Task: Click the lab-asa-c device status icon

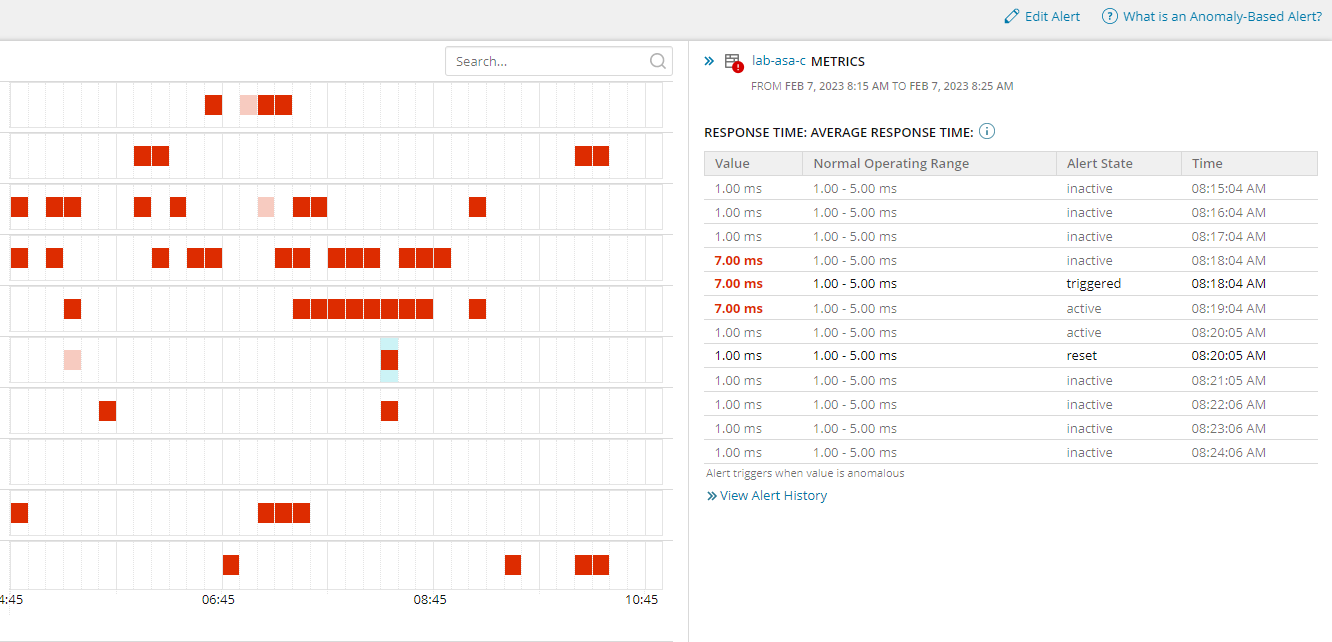Action: [x=733, y=62]
